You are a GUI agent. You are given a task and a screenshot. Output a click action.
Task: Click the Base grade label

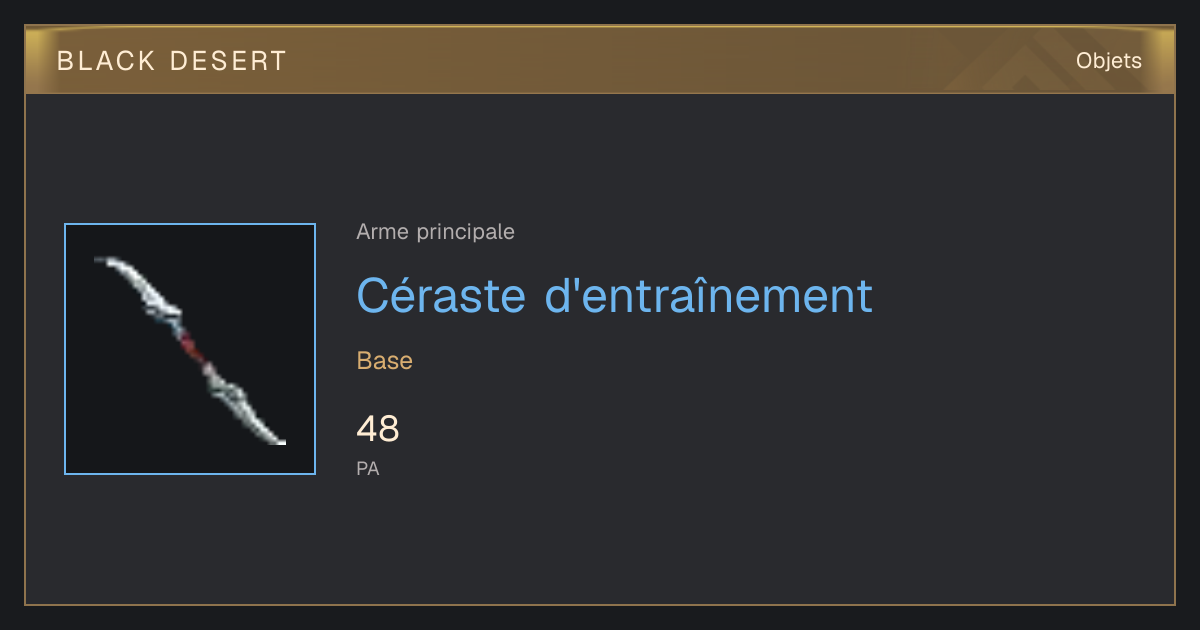(384, 361)
